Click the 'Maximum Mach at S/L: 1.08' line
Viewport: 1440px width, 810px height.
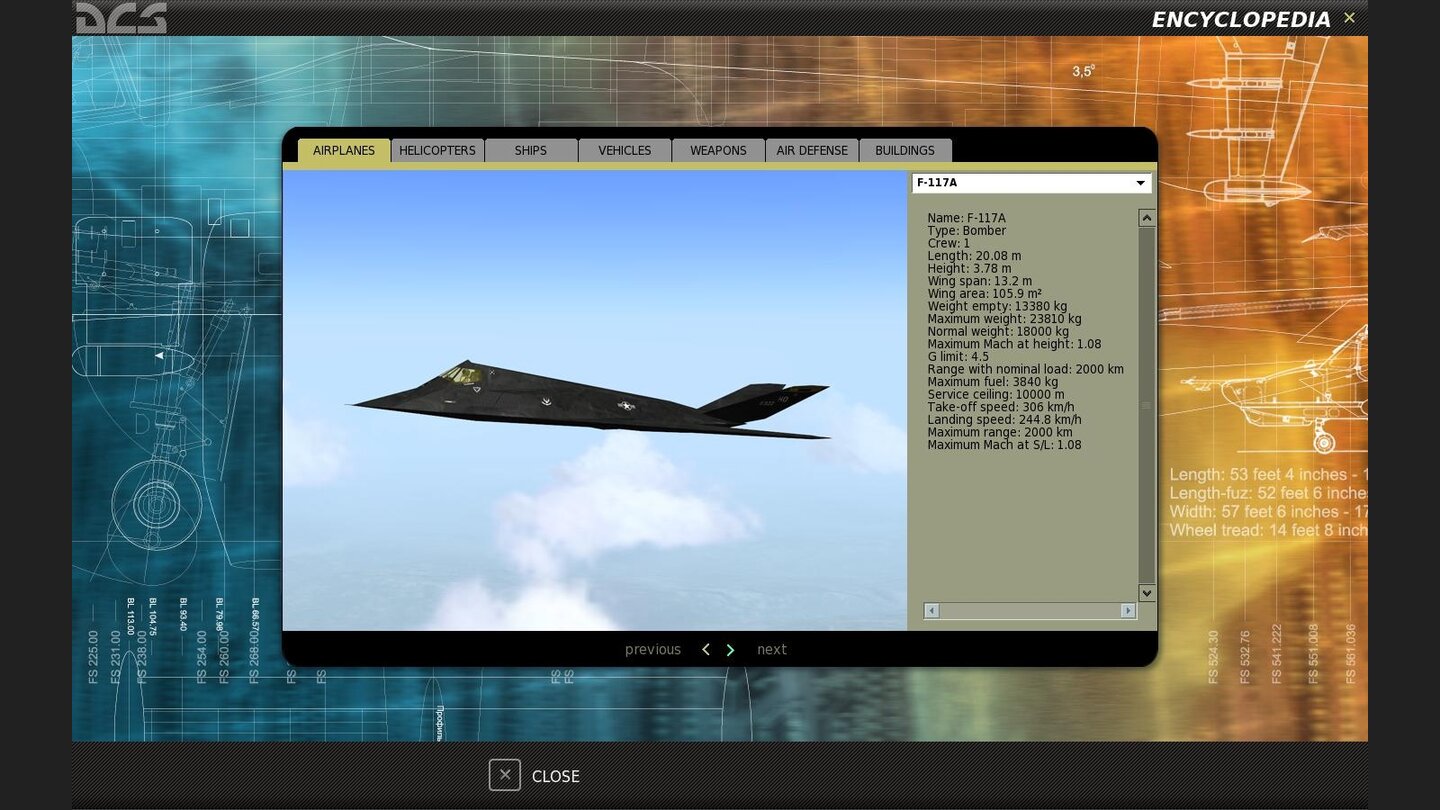(1004, 445)
